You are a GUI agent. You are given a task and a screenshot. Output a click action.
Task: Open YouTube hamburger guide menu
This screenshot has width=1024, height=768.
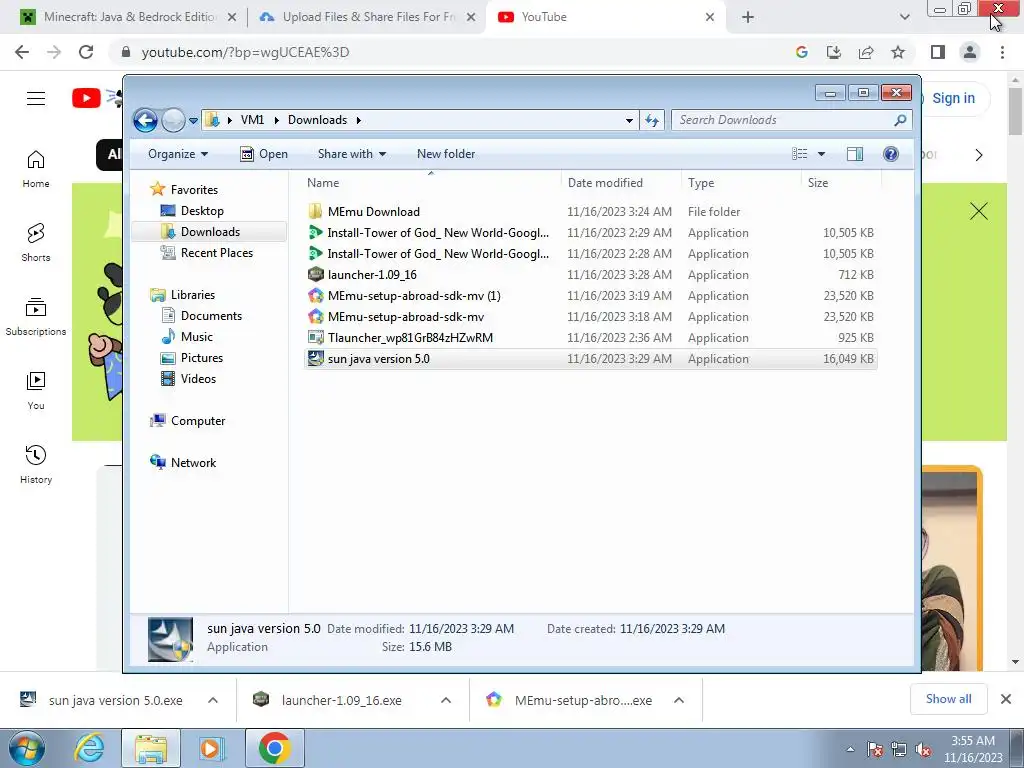tap(36, 99)
